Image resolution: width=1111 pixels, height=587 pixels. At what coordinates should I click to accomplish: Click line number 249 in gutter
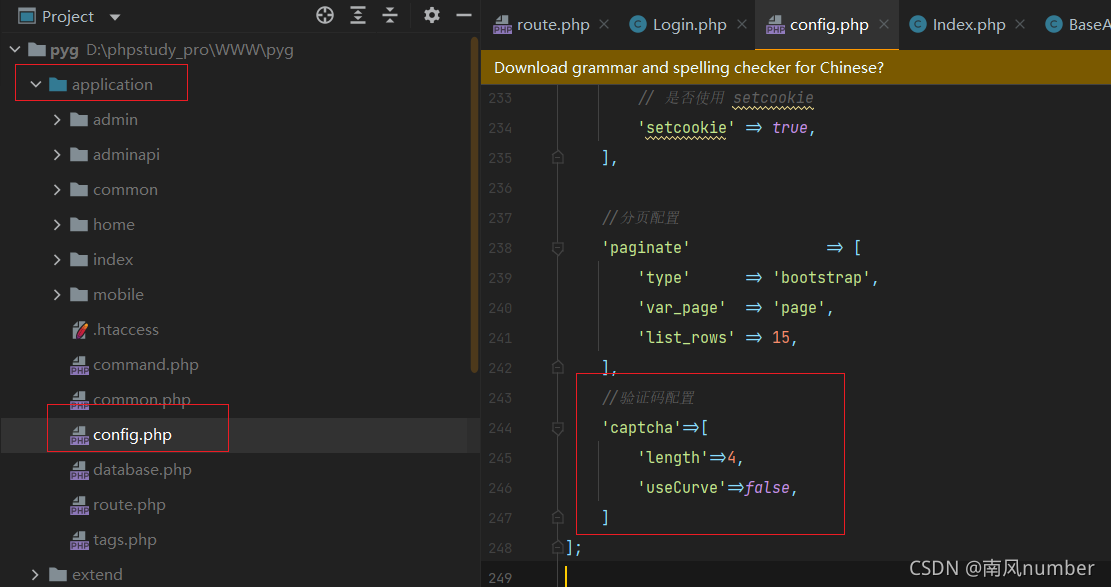500,578
